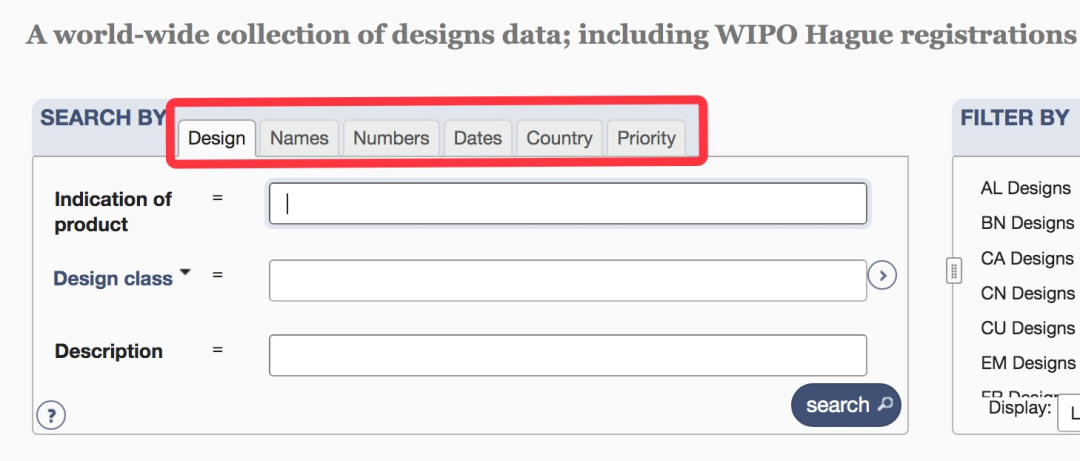Click the panel divider grip handle
Image resolution: width=1080 pixels, height=461 pixels.
click(954, 271)
